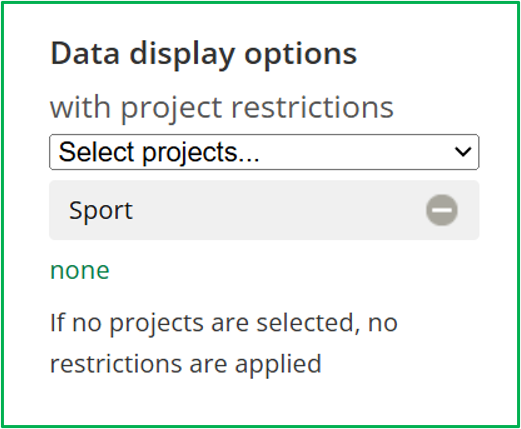Show the project list from the combo box
521x429 pixels.
[264, 152]
